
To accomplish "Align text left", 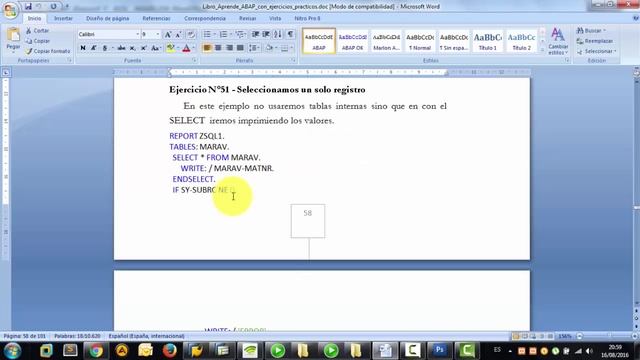I will point(207,48).
